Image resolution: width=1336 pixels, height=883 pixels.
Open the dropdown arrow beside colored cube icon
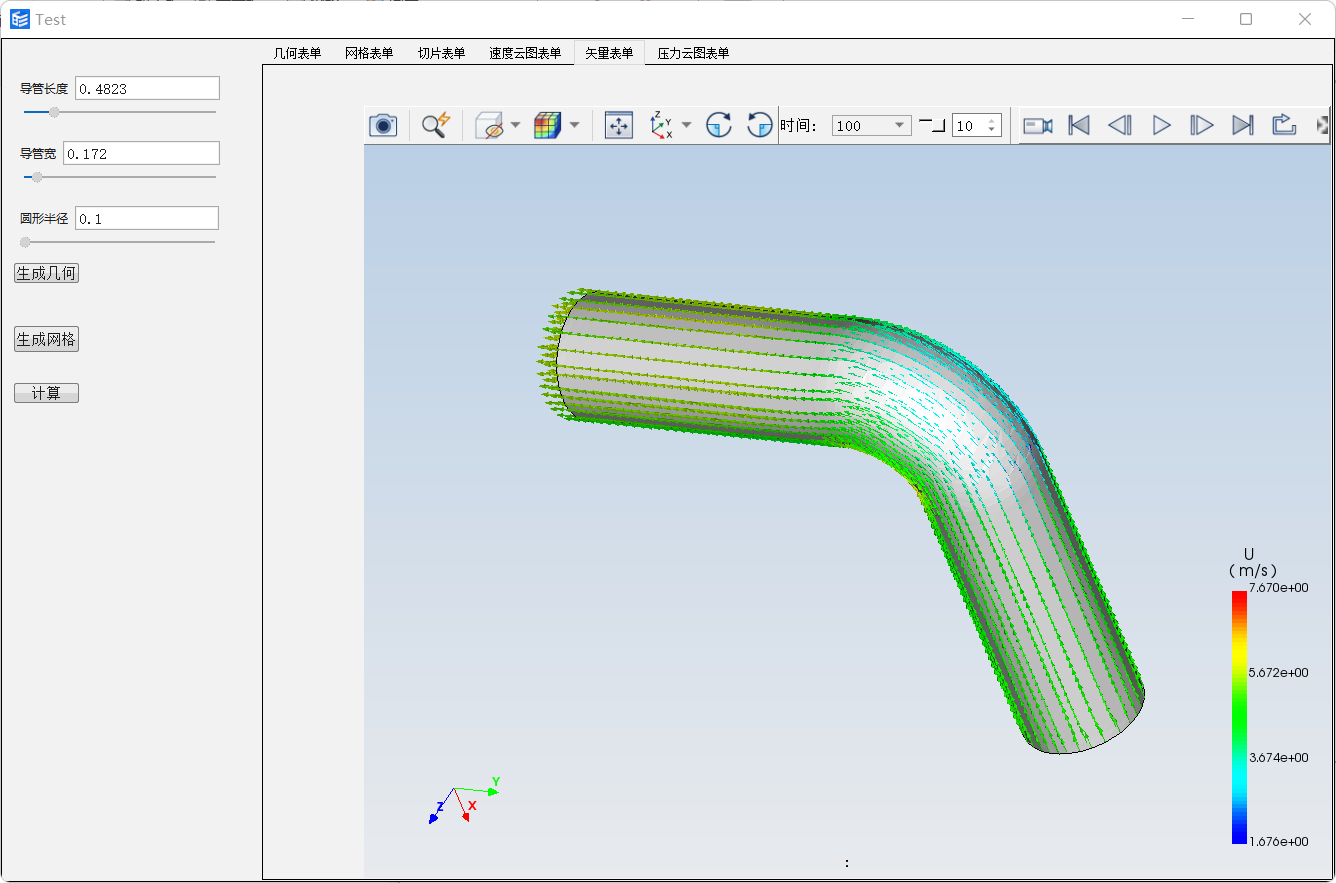(x=574, y=125)
